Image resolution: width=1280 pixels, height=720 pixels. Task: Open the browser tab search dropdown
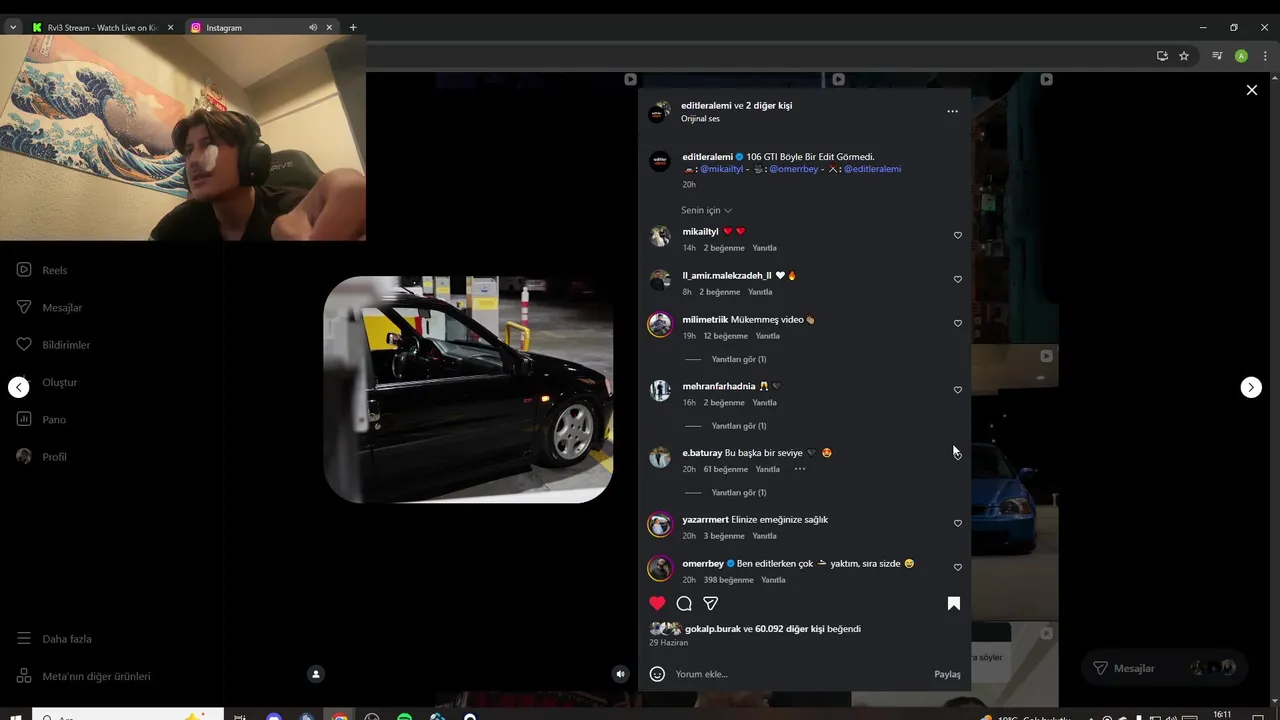point(13,27)
